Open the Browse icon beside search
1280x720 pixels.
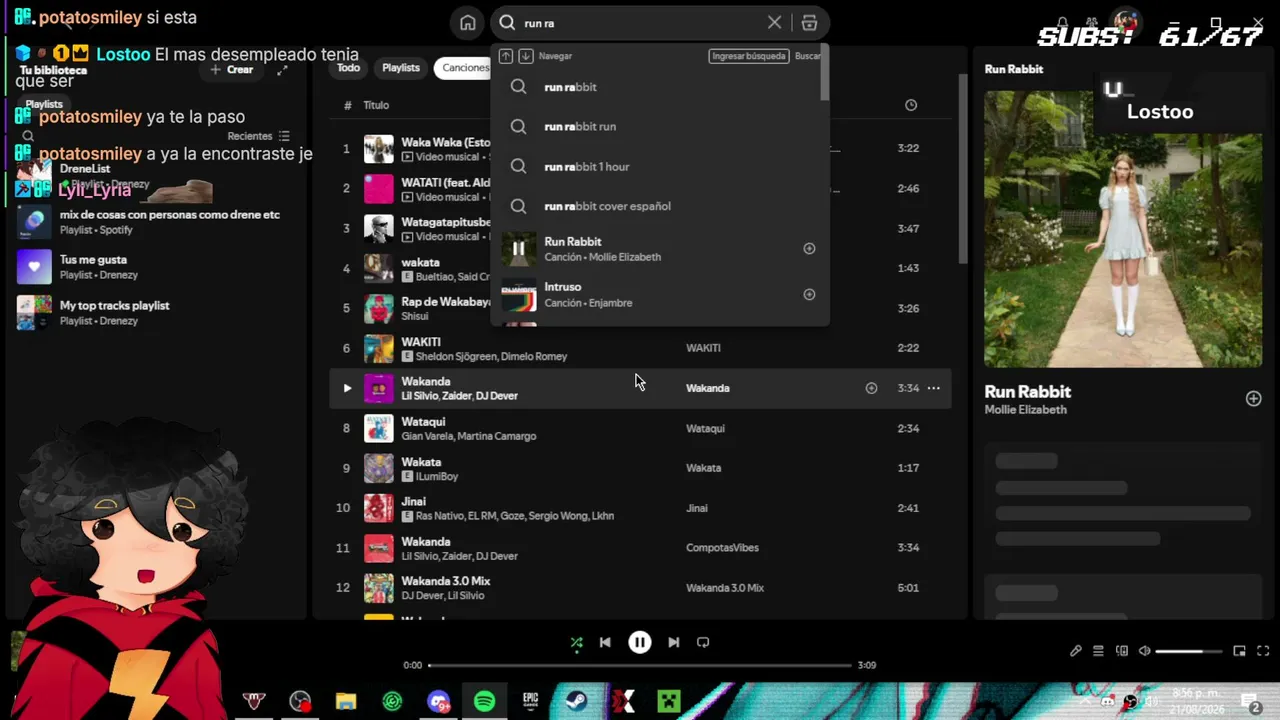(x=810, y=23)
